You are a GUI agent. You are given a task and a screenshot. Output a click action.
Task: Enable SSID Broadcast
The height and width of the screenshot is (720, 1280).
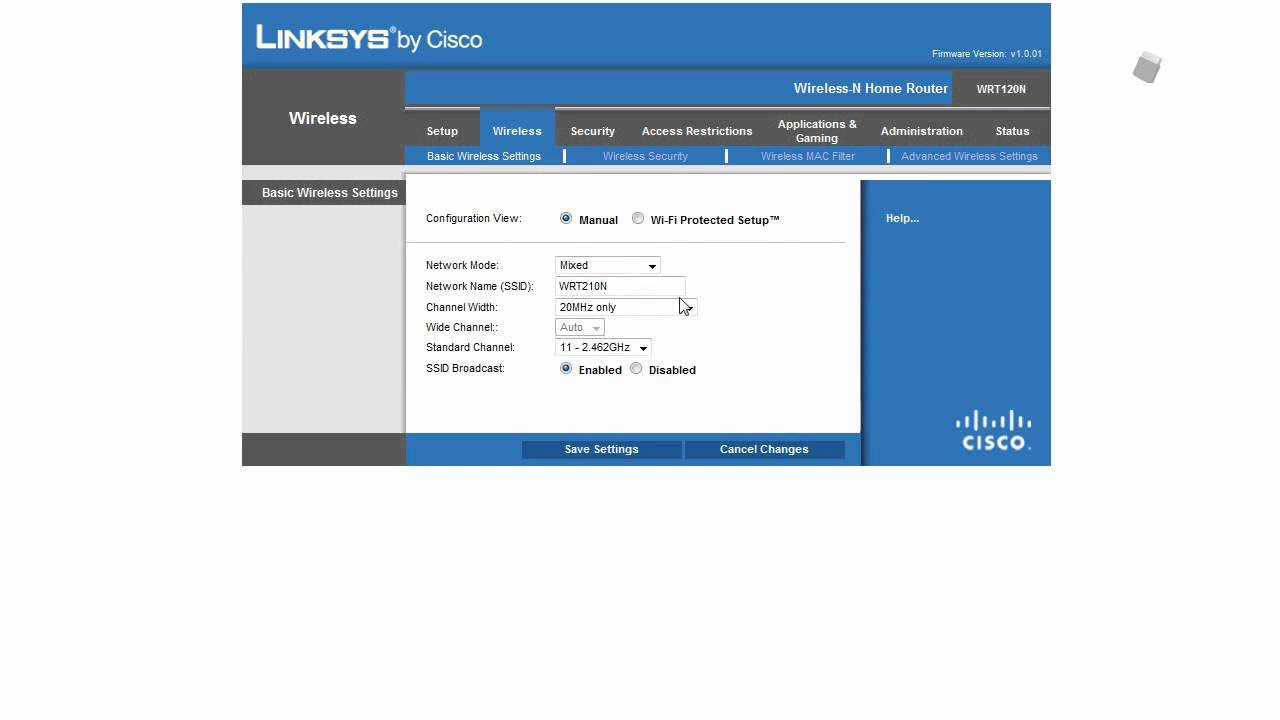(x=566, y=368)
